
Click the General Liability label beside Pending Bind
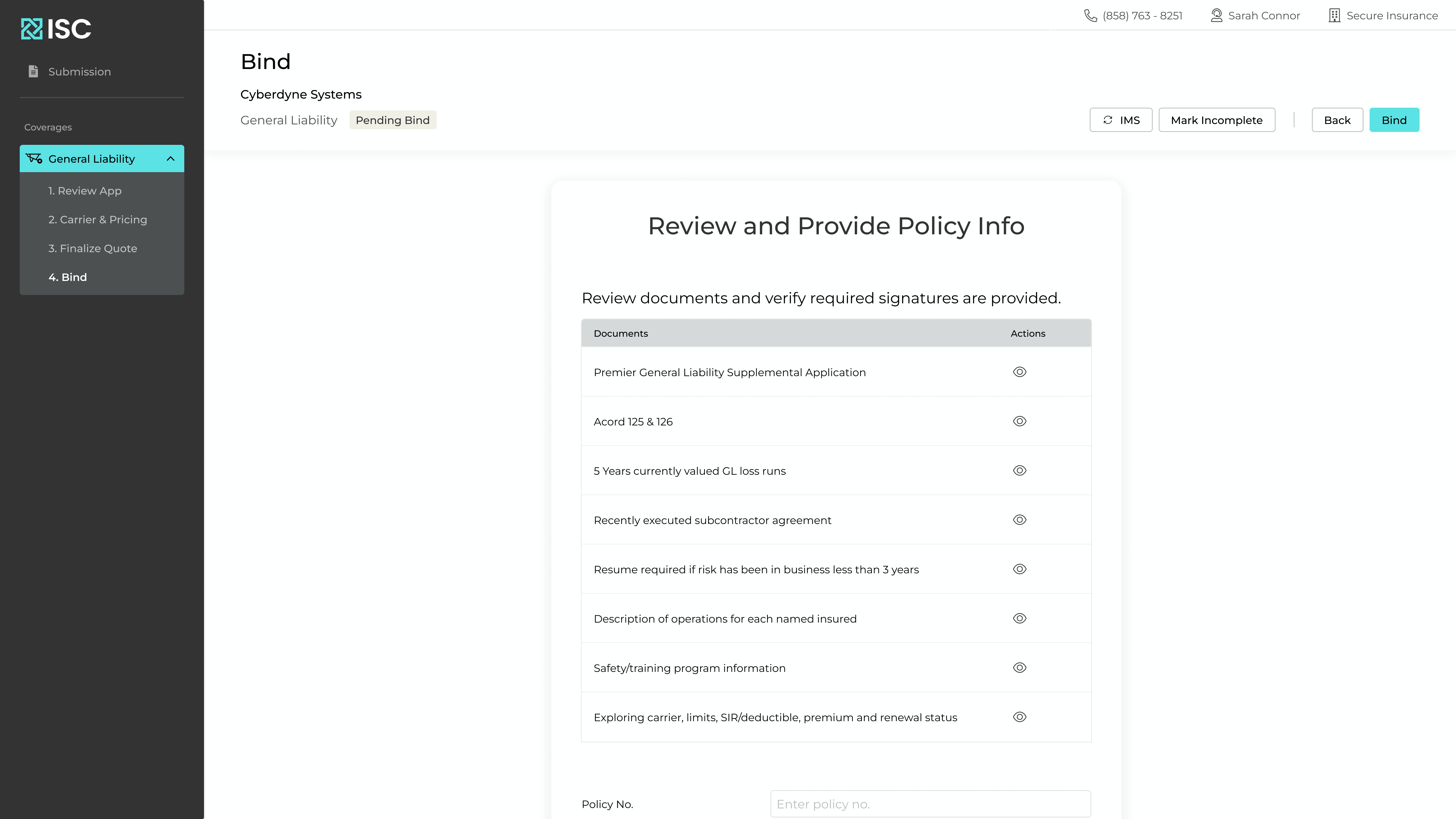pyautogui.click(x=289, y=120)
